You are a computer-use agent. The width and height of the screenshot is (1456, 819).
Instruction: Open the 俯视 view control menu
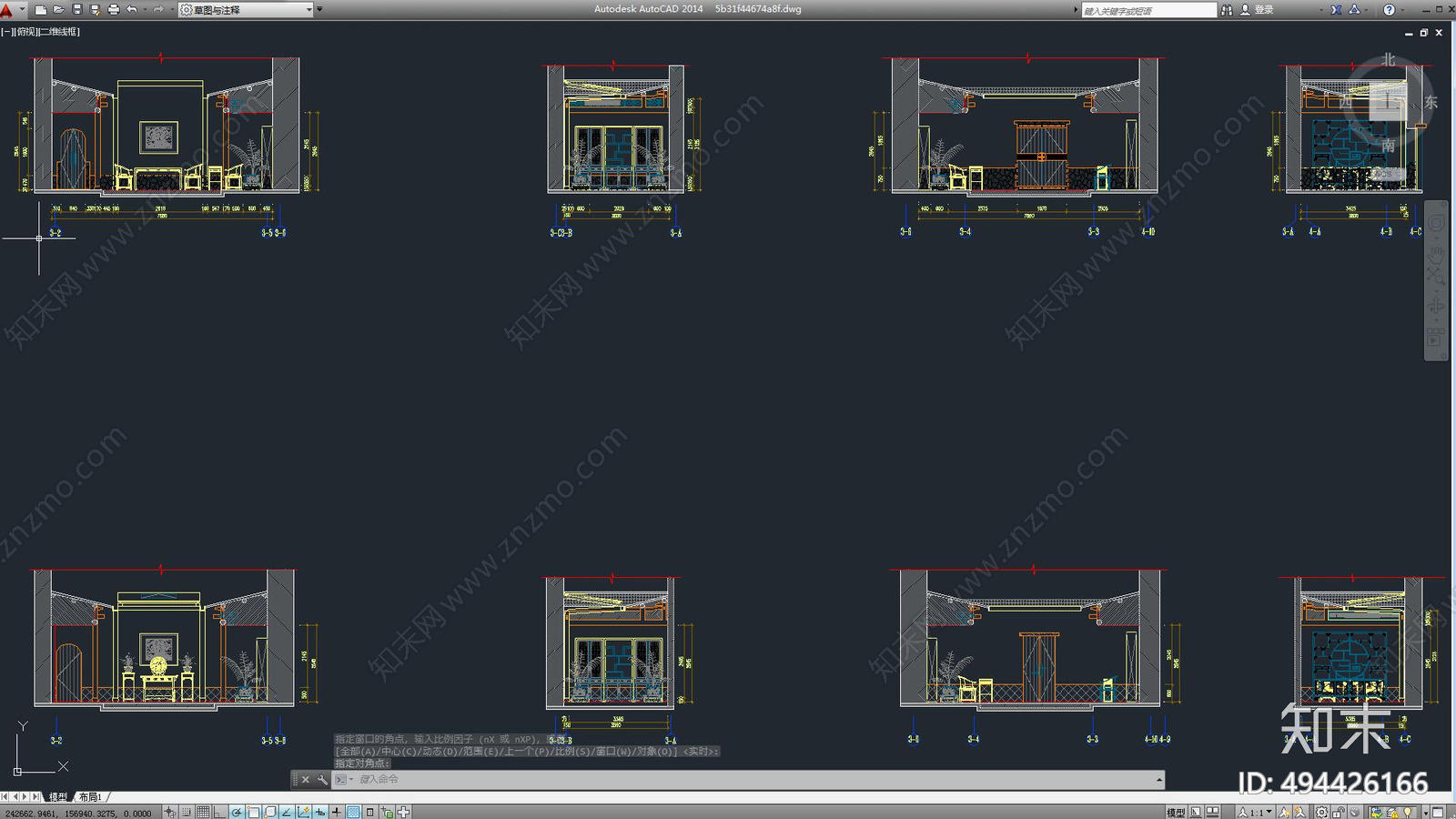click(x=25, y=32)
